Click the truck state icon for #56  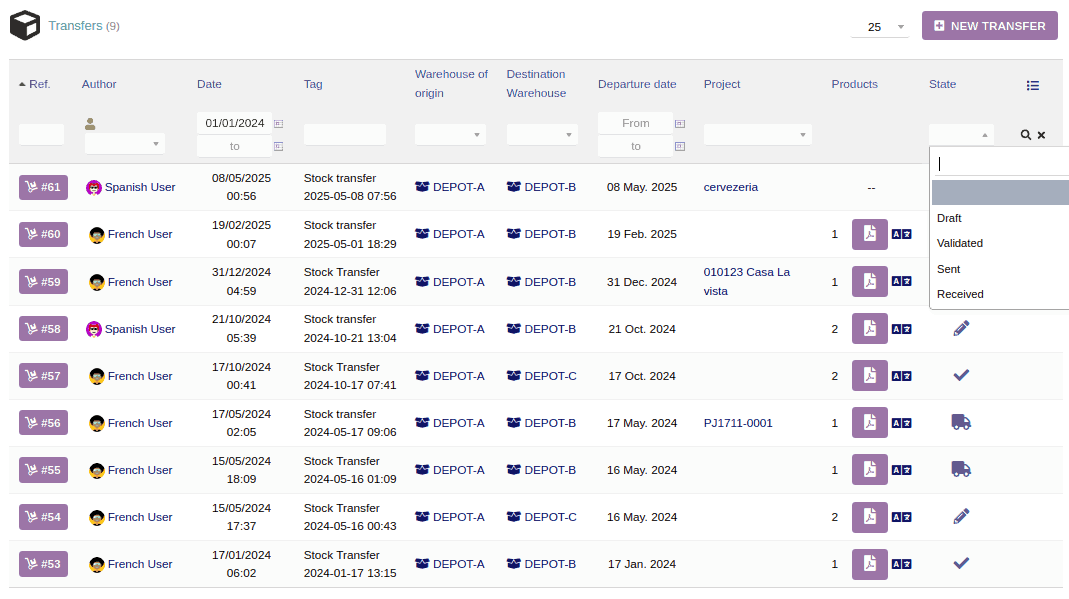pos(961,422)
